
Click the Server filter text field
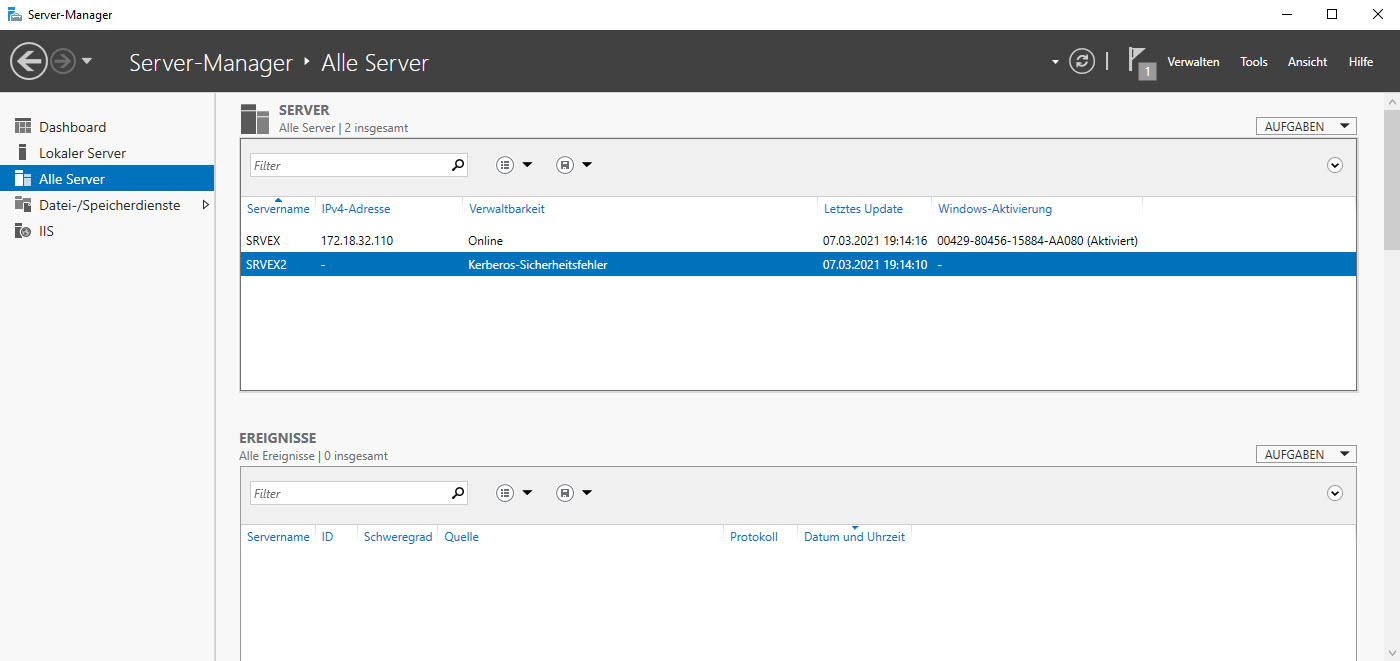pos(348,165)
